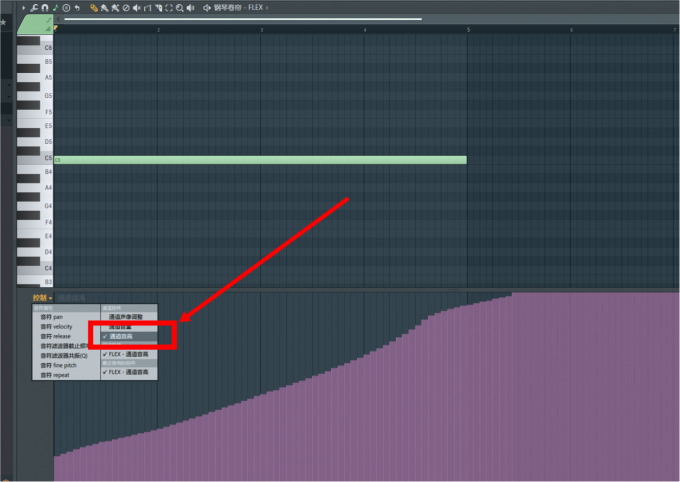Click the green C5 note in piano roll

tap(260, 160)
